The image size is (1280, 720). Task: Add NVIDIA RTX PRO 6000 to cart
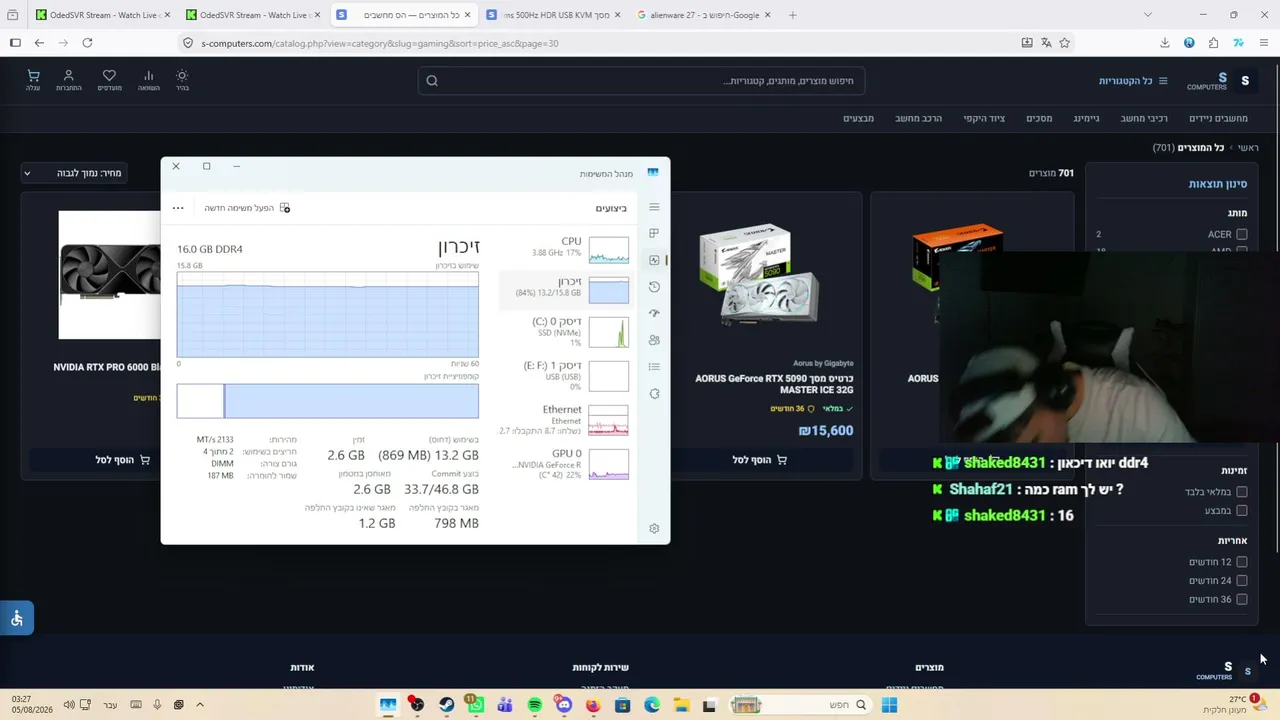[x=122, y=460]
